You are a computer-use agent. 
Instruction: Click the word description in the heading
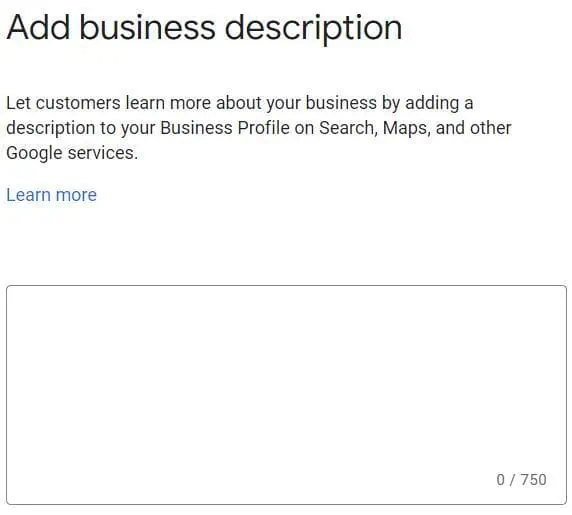[x=313, y=29]
